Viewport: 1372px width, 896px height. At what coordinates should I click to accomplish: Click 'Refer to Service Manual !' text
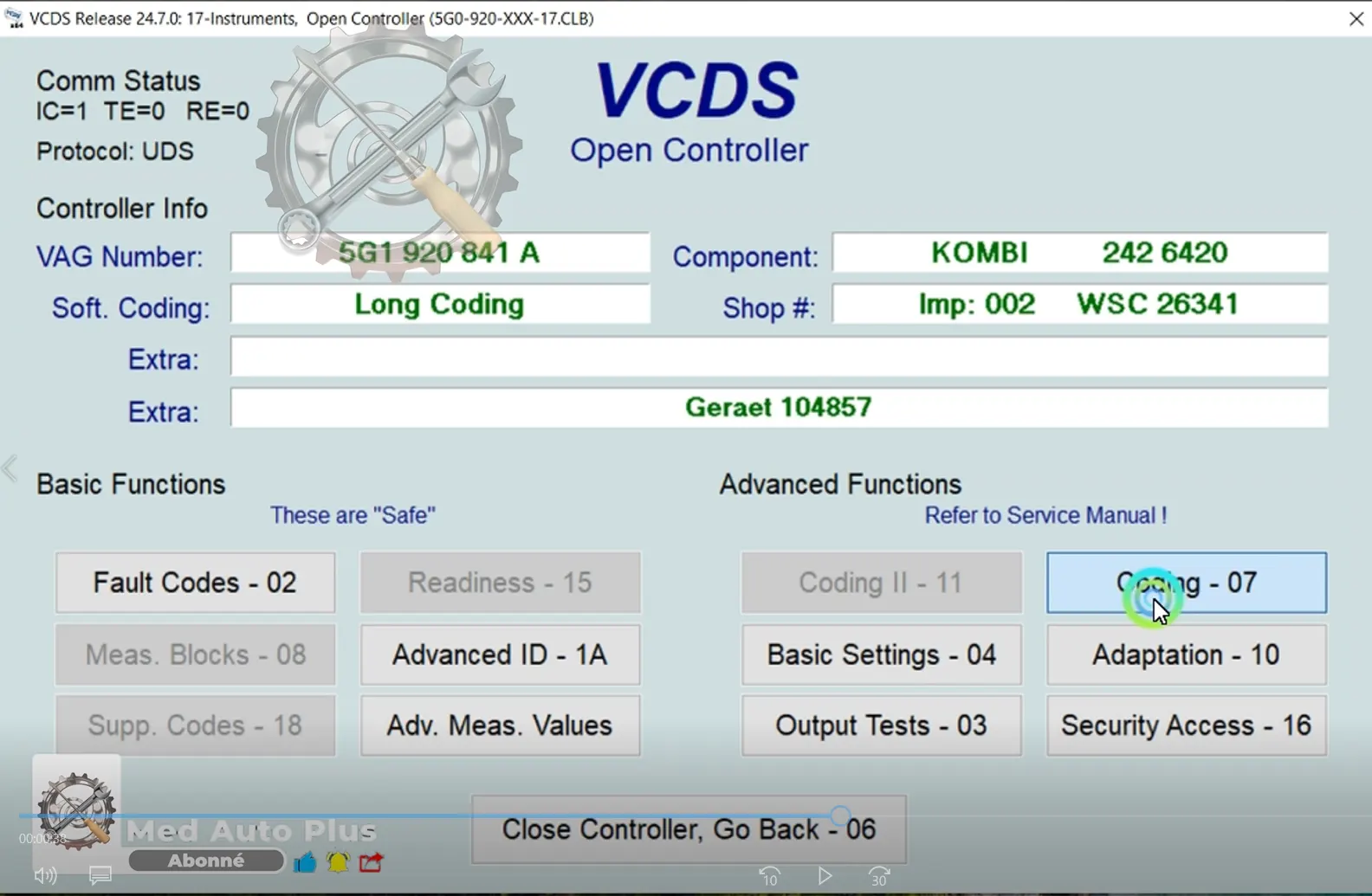(1045, 515)
